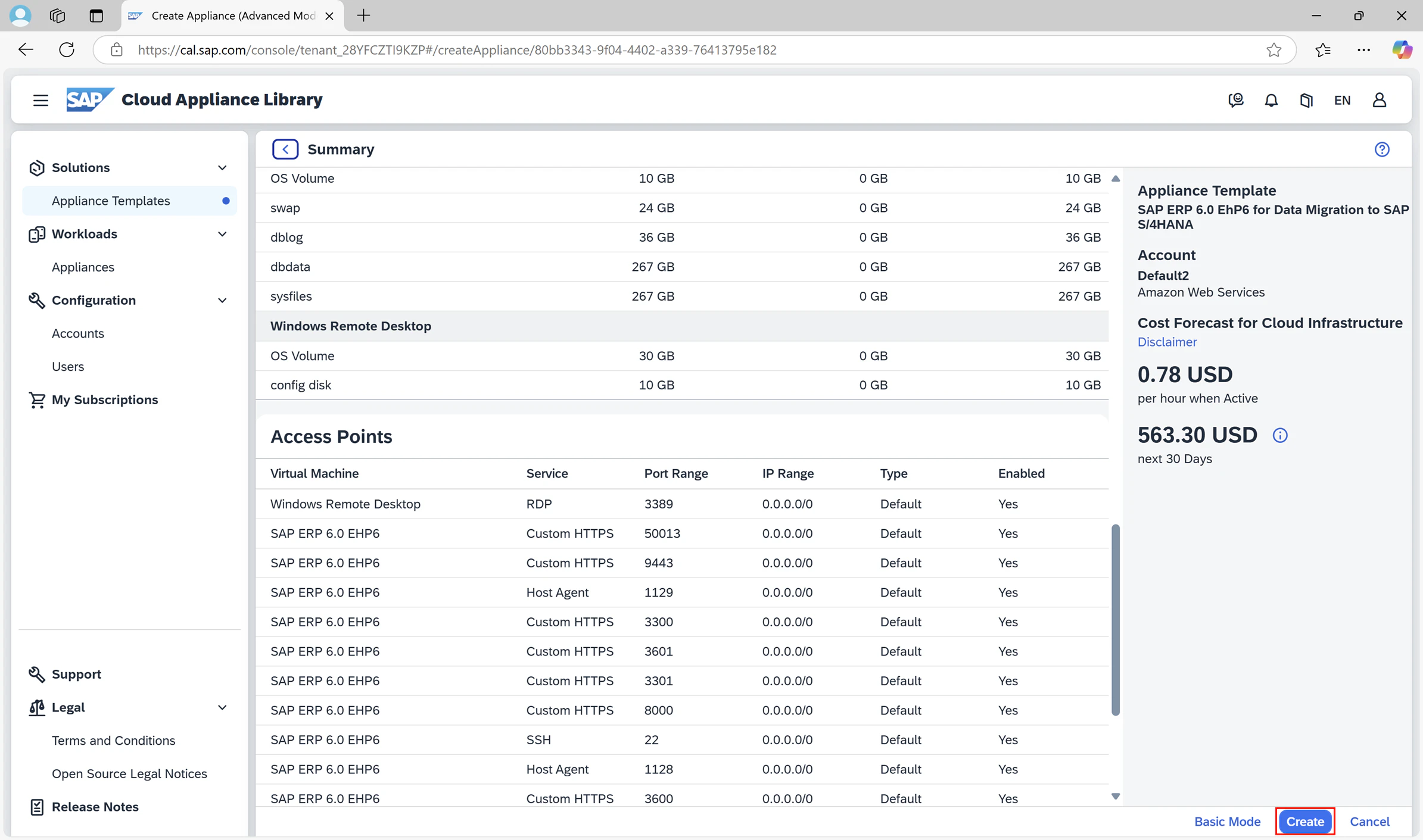Open the hamburger navigation menu
Image resolution: width=1423 pixels, height=840 pixels.
tap(41, 100)
